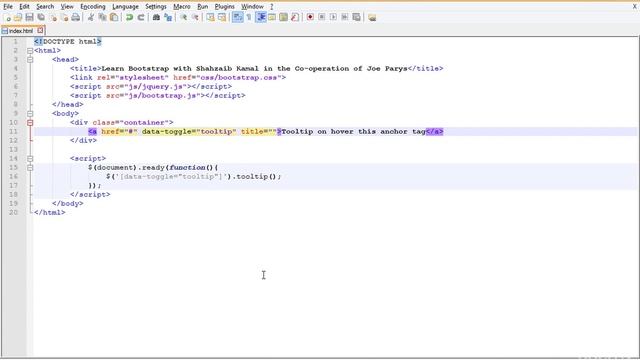640x360 pixels.
Task: Click line number 20 in the margin
Action: tap(13, 212)
